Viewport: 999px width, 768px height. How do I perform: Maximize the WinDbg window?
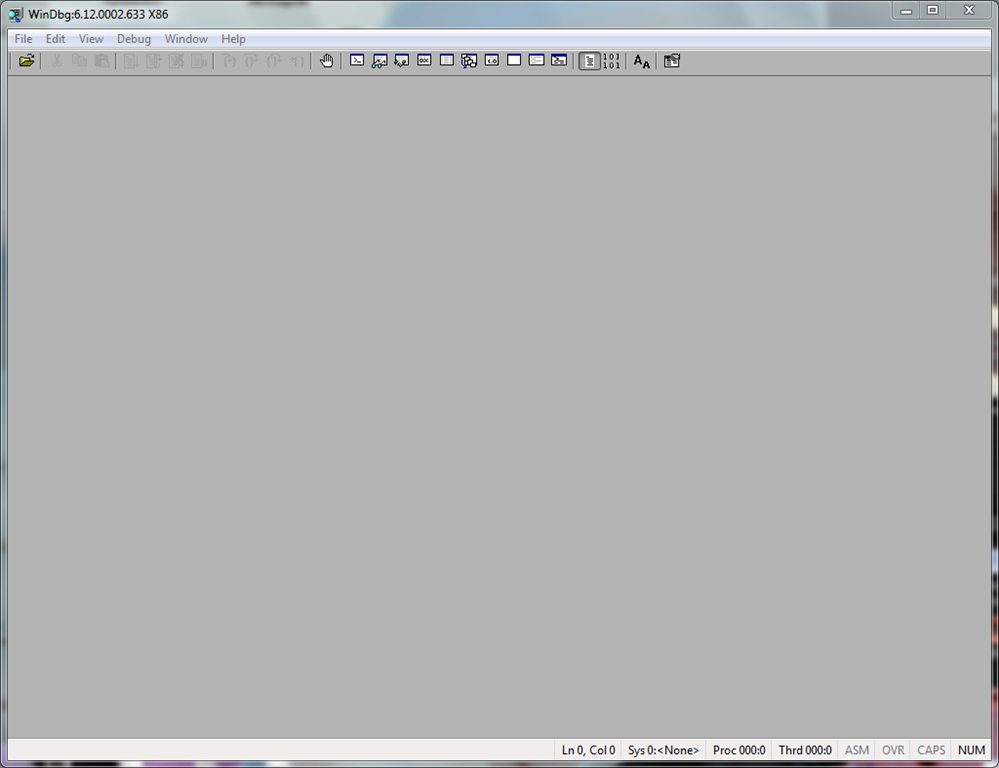click(x=933, y=10)
